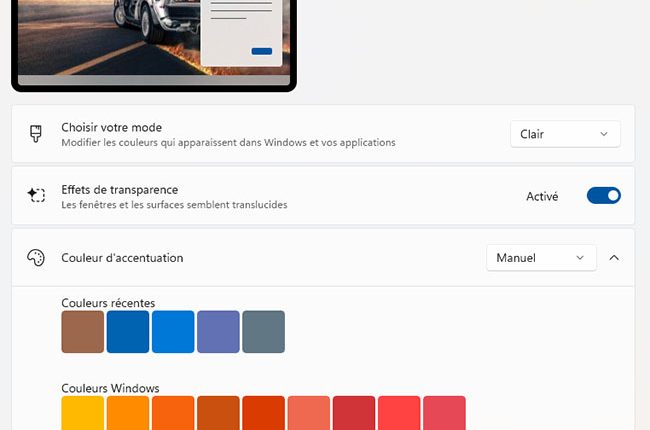
Task: Select the dark blue recent color swatch
Action: pos(128,332)
